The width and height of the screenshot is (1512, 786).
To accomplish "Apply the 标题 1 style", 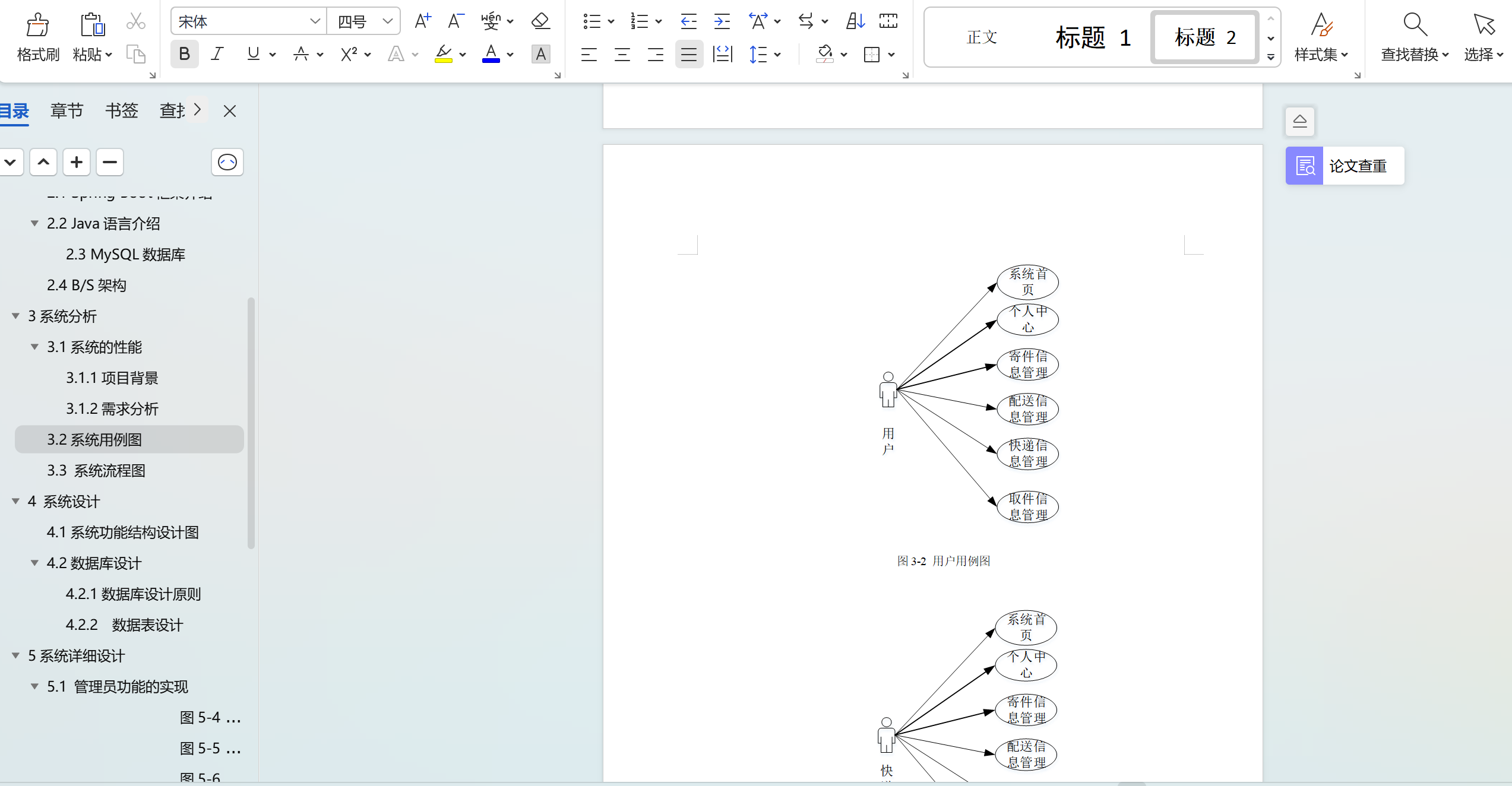I will tap(1093, 37).
